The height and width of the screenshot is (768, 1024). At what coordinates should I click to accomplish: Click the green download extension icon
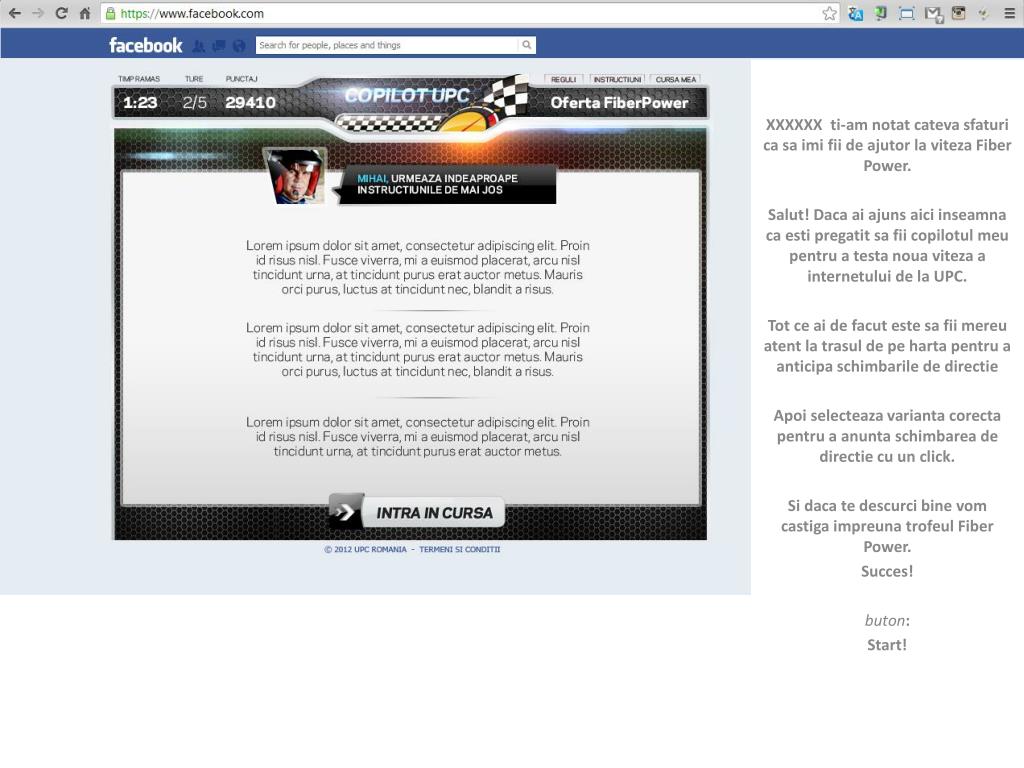(x=881, y=13)
